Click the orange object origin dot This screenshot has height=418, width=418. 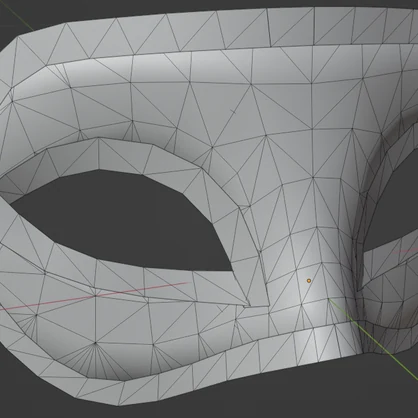click(309, 281)
